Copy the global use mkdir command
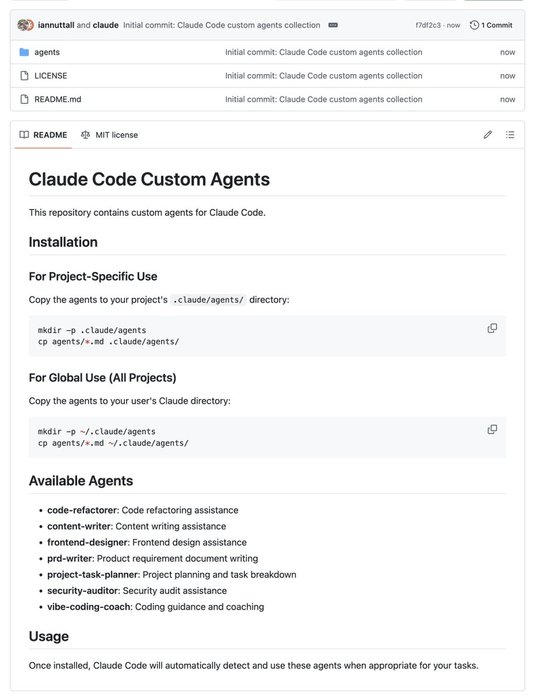 click(x=492, y=429)
